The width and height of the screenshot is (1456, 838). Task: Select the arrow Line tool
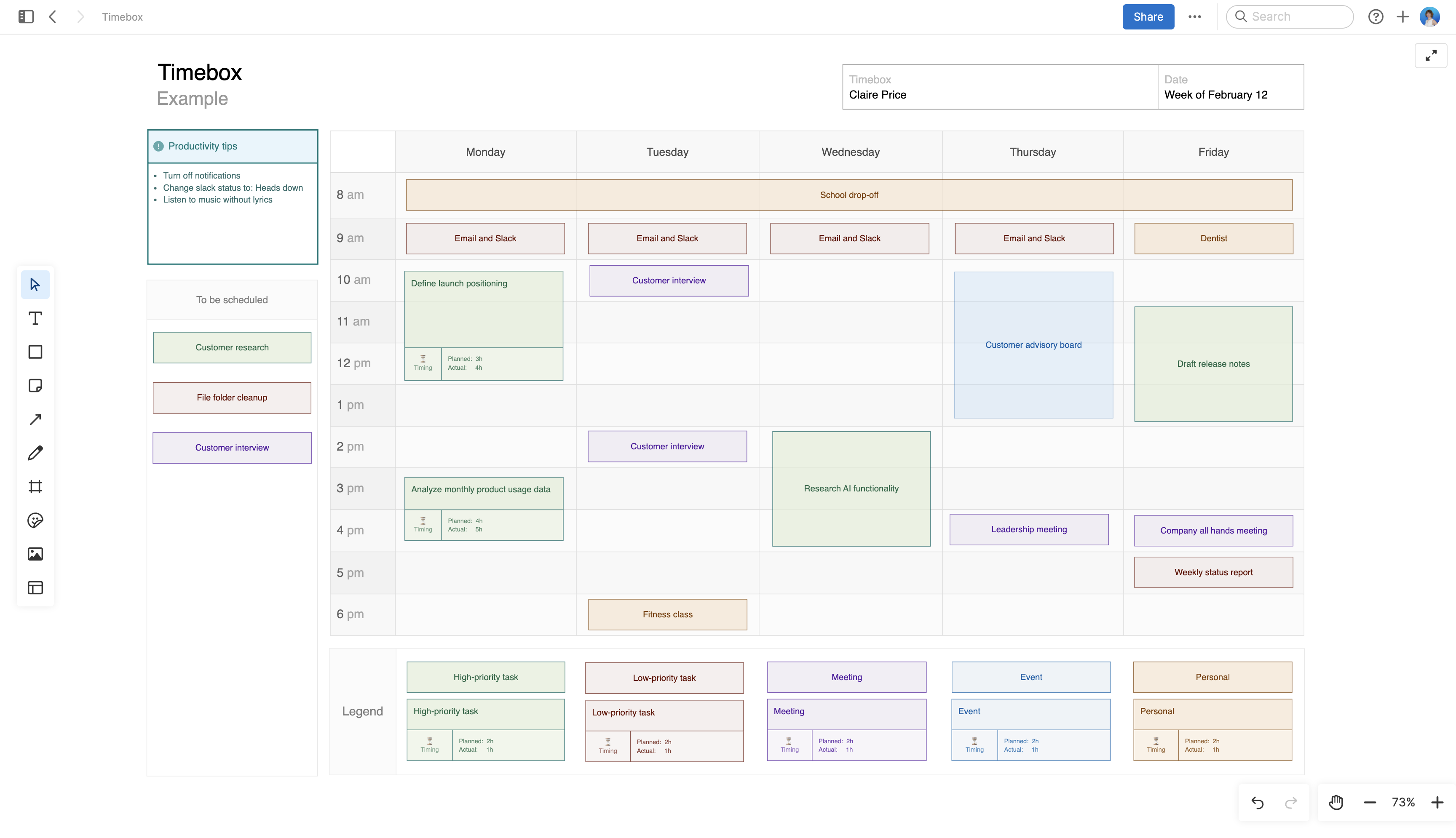point(35,419)
